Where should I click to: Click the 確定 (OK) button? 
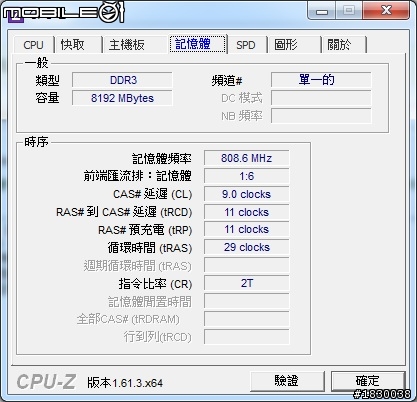368,381
